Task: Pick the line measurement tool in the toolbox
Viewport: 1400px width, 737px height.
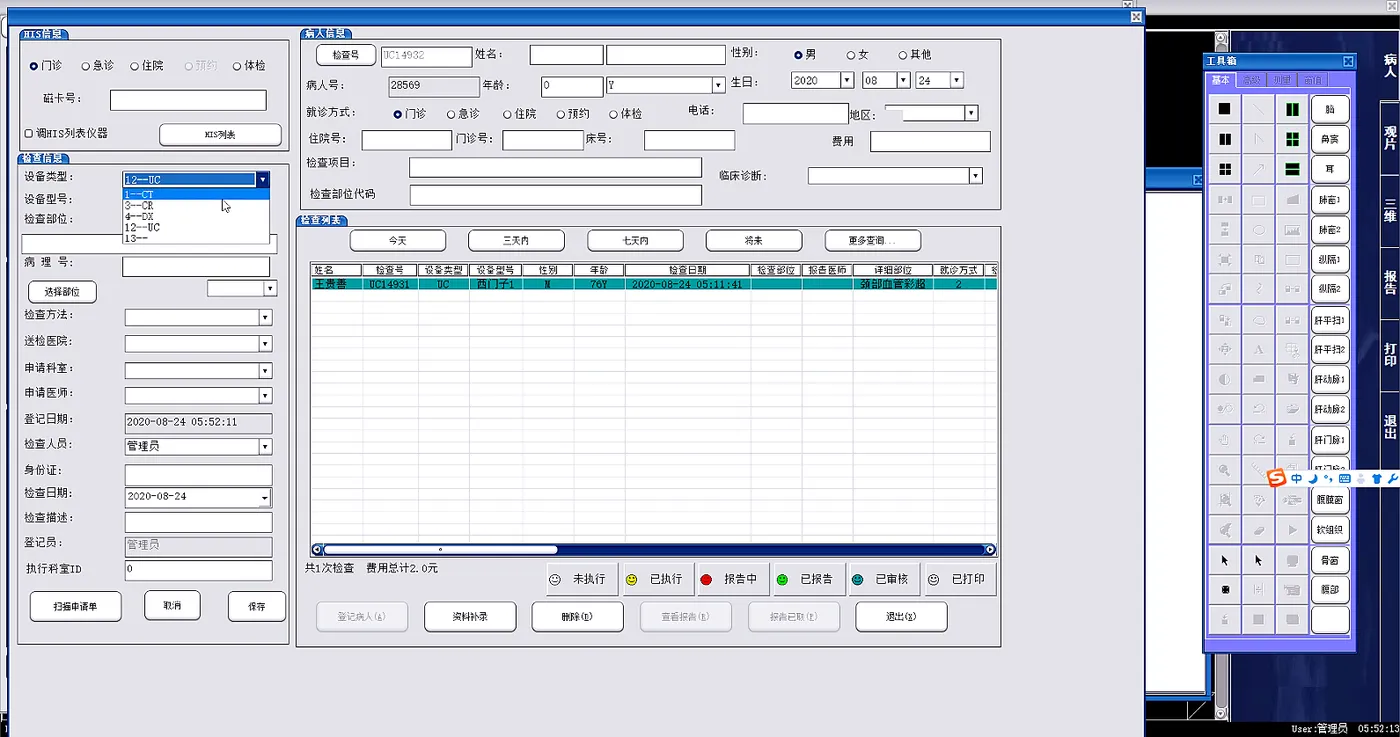Action: [x=1259, y=109]
